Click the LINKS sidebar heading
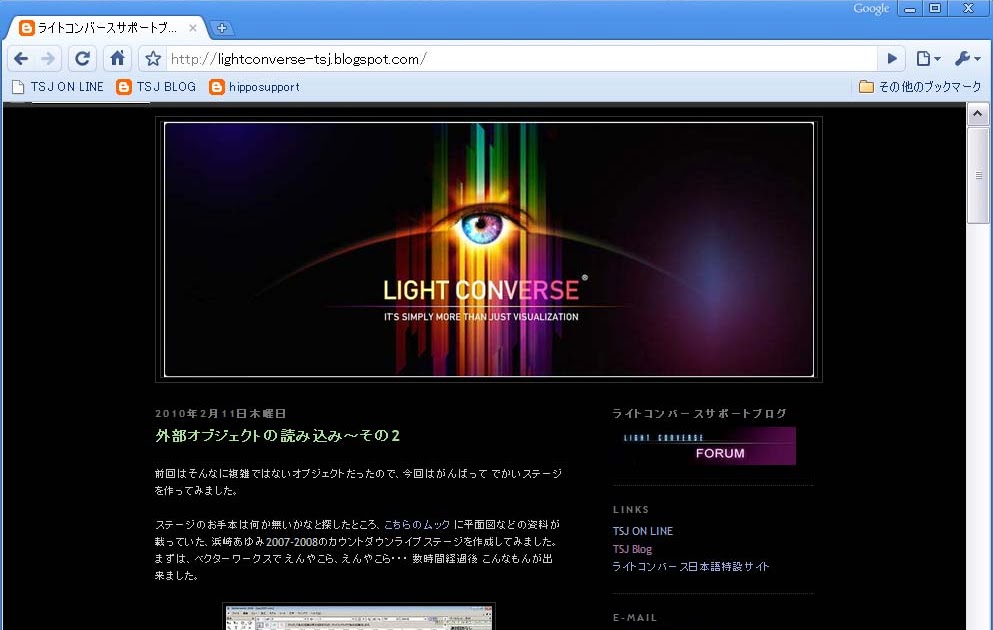The height and width of the screenshot is (630, 993). point(631,510)
